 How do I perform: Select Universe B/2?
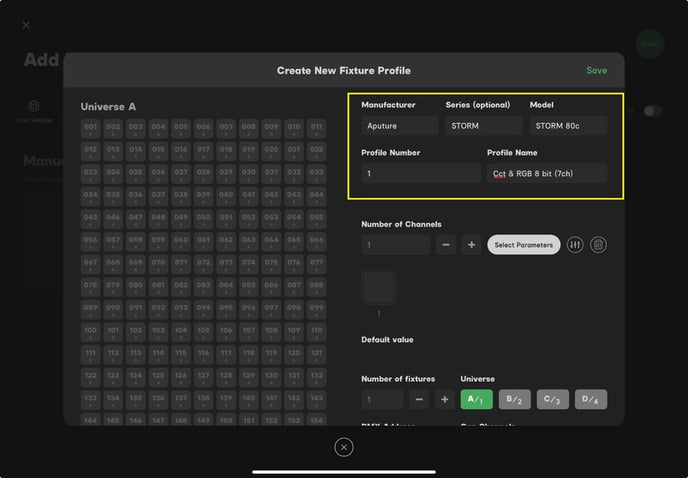click(x=515, y=399)
